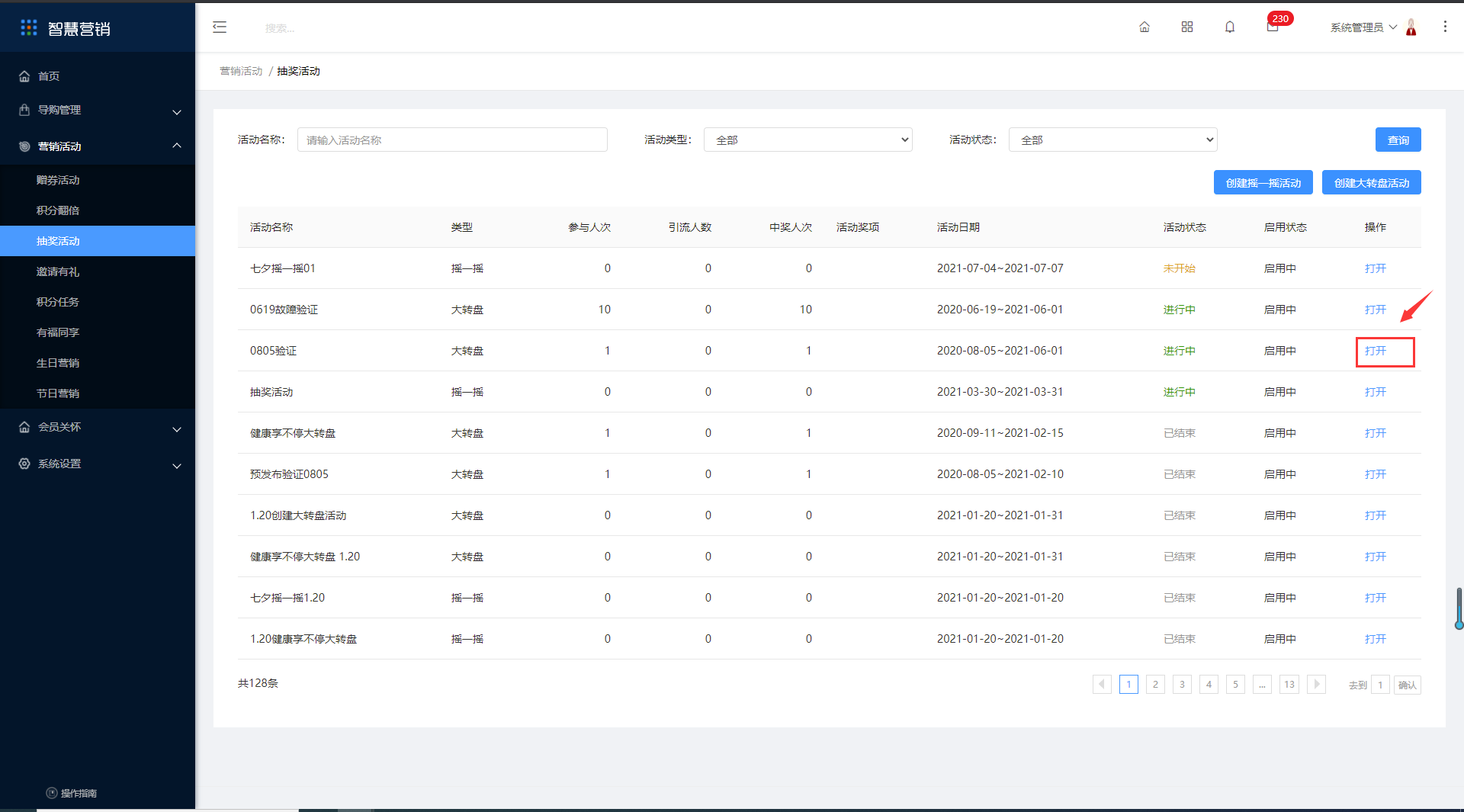Open the home icon in the top bar
Screen dimensions: 1464x812
1145,27
